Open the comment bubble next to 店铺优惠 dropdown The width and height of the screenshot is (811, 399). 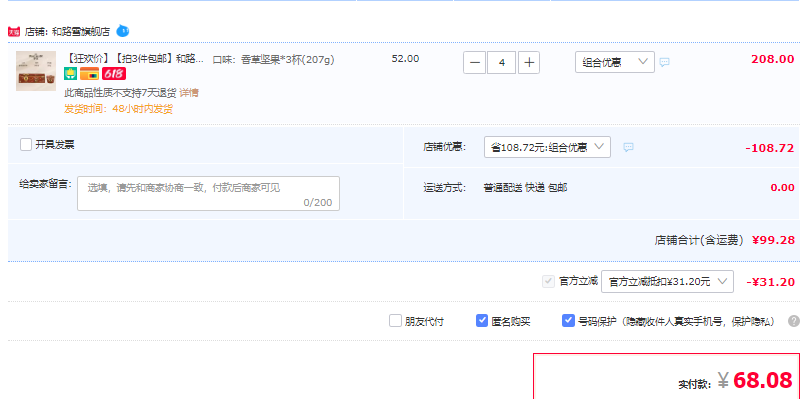point(628,147)
